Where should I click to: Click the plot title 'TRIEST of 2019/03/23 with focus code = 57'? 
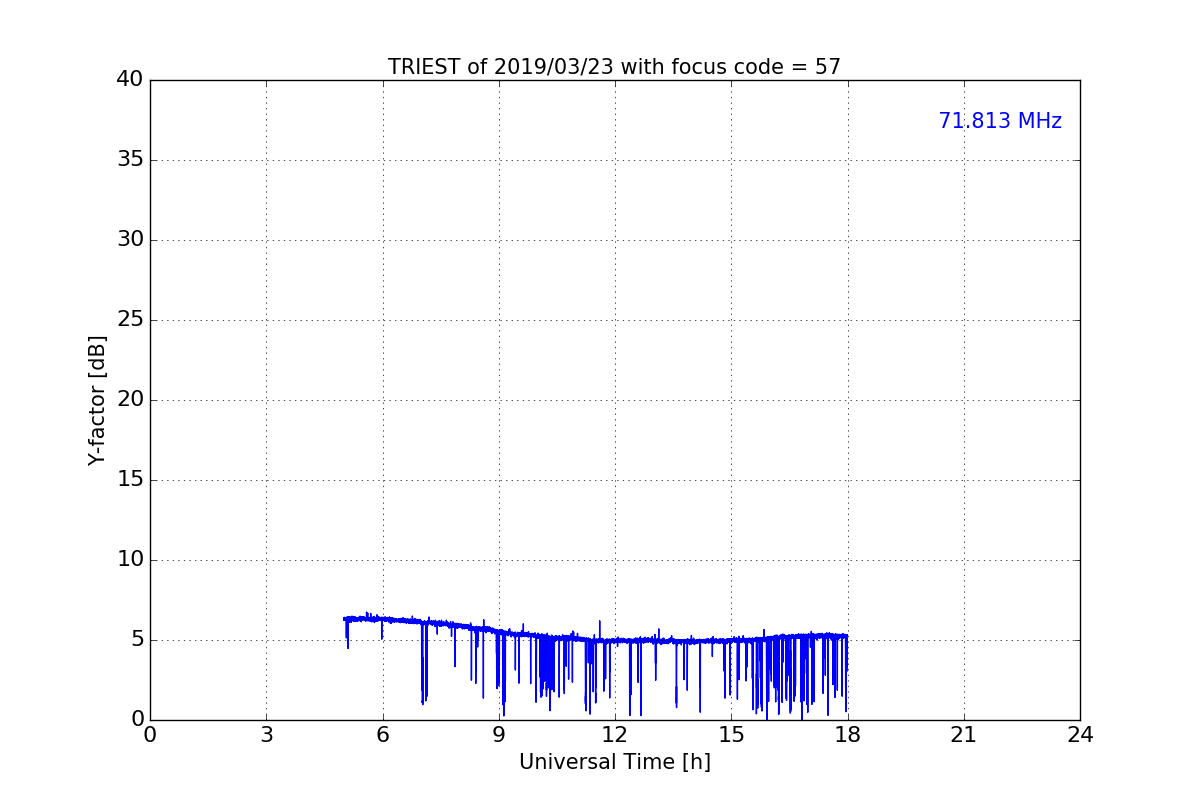(x=614, y=67)
